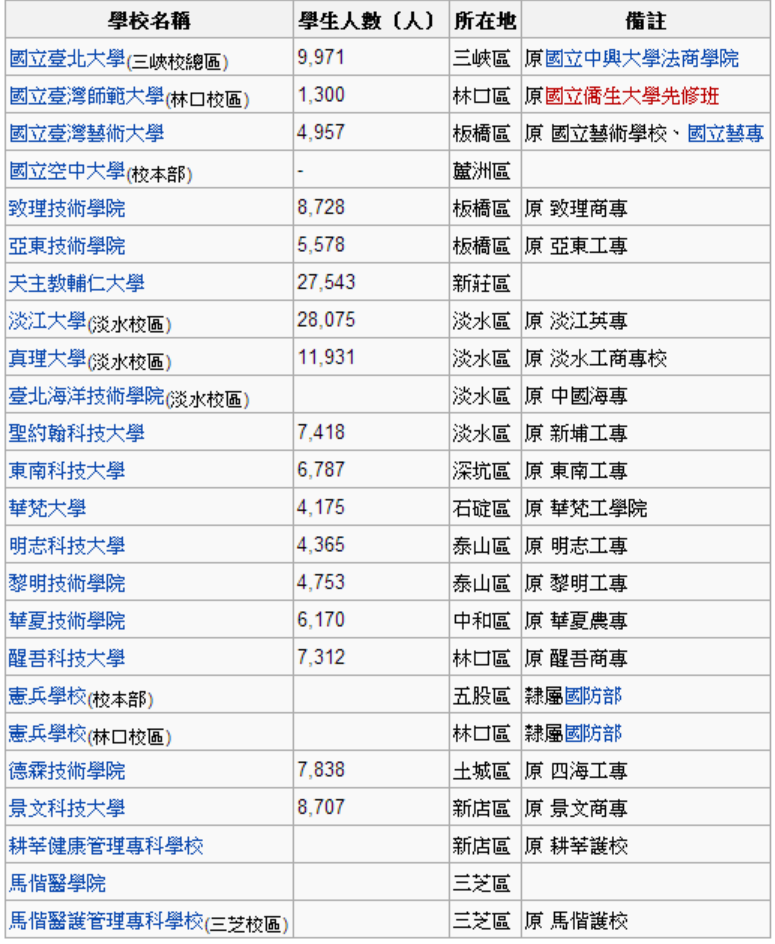Select the student count 8,728
775x944 pixels.
[x=320, y=207]
